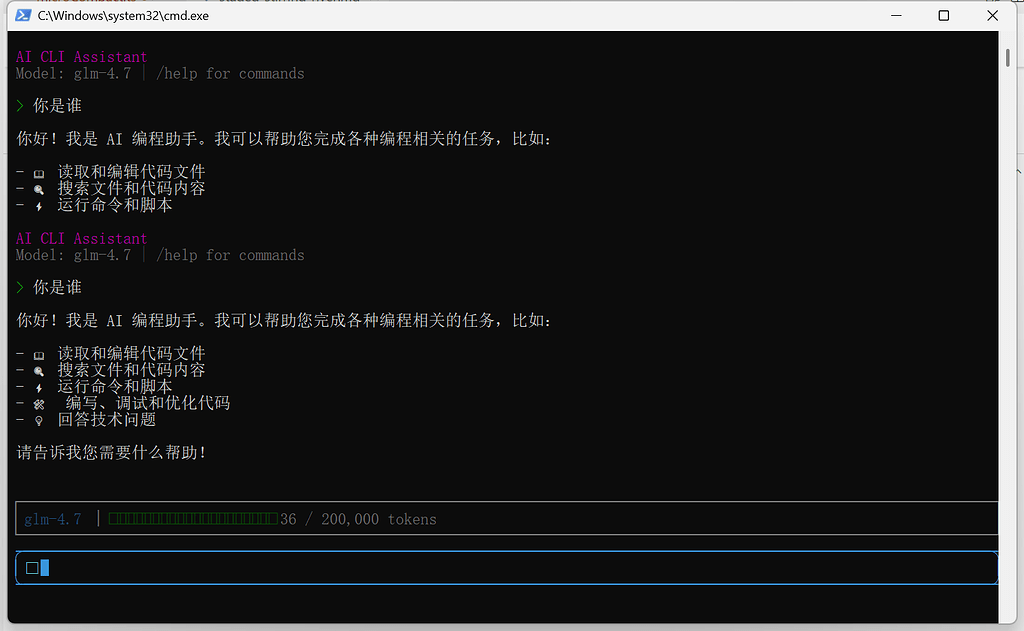Screen dimensions: 1024x631
Task: Click the first 'Model: glm-4.7' line
Action: click(x=73, y=73)
